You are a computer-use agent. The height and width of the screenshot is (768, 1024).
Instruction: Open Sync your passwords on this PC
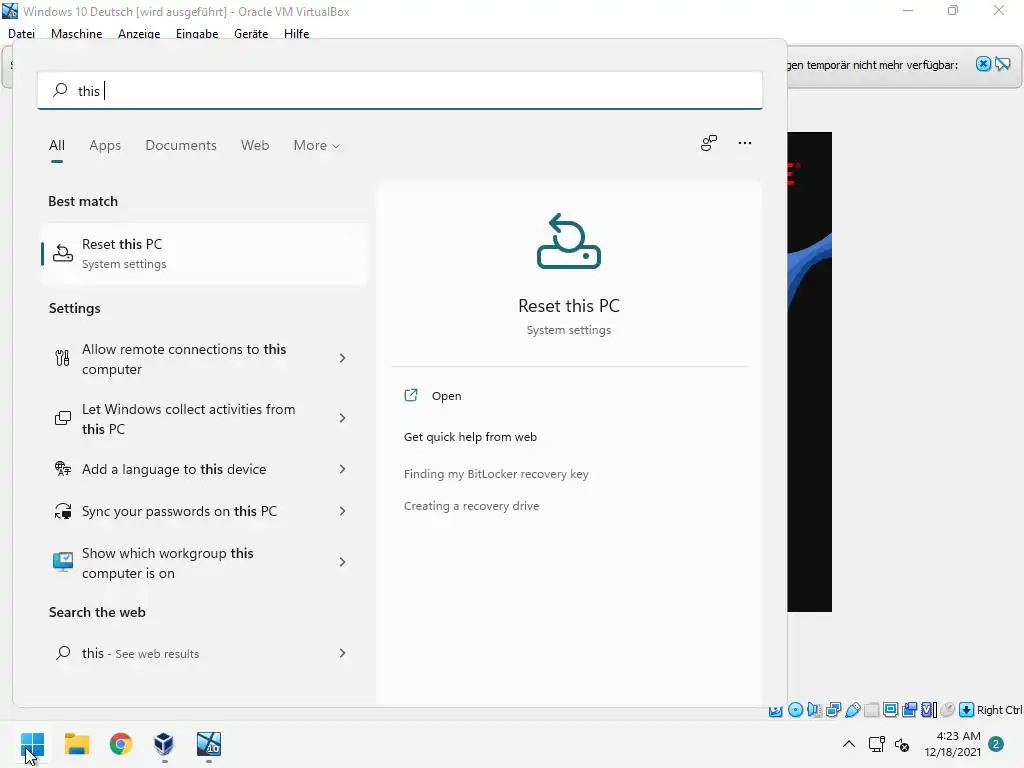pos(179,511)
